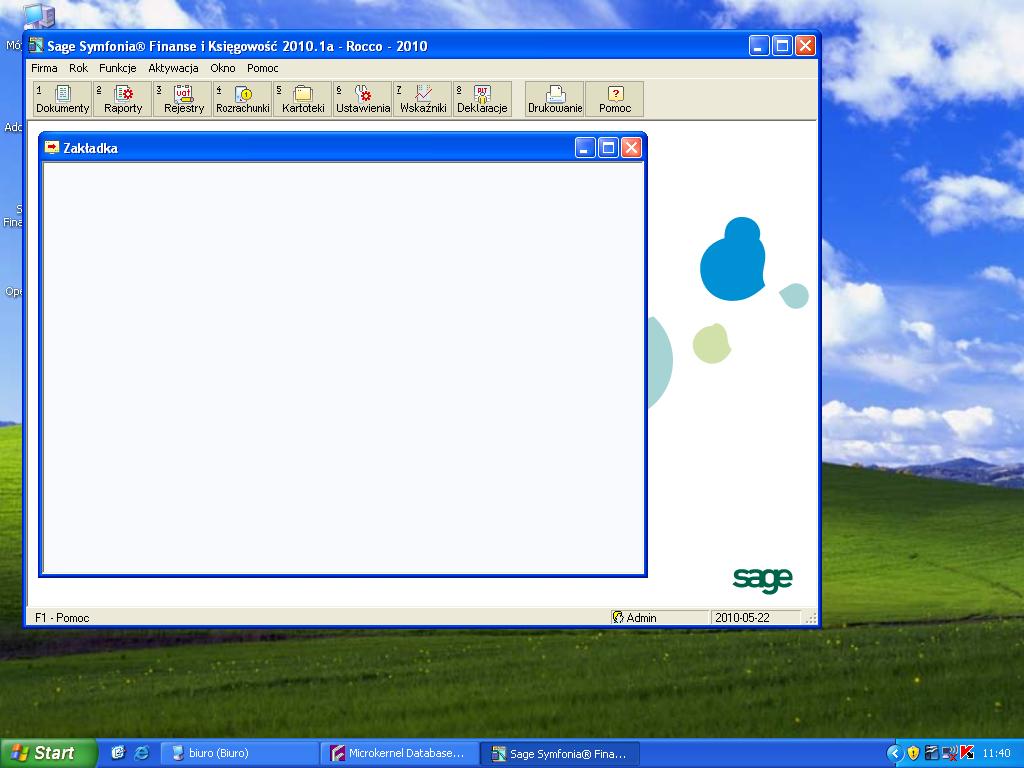Open the Pomoc menu in menu bar
1024x768 pixels.
263,68
